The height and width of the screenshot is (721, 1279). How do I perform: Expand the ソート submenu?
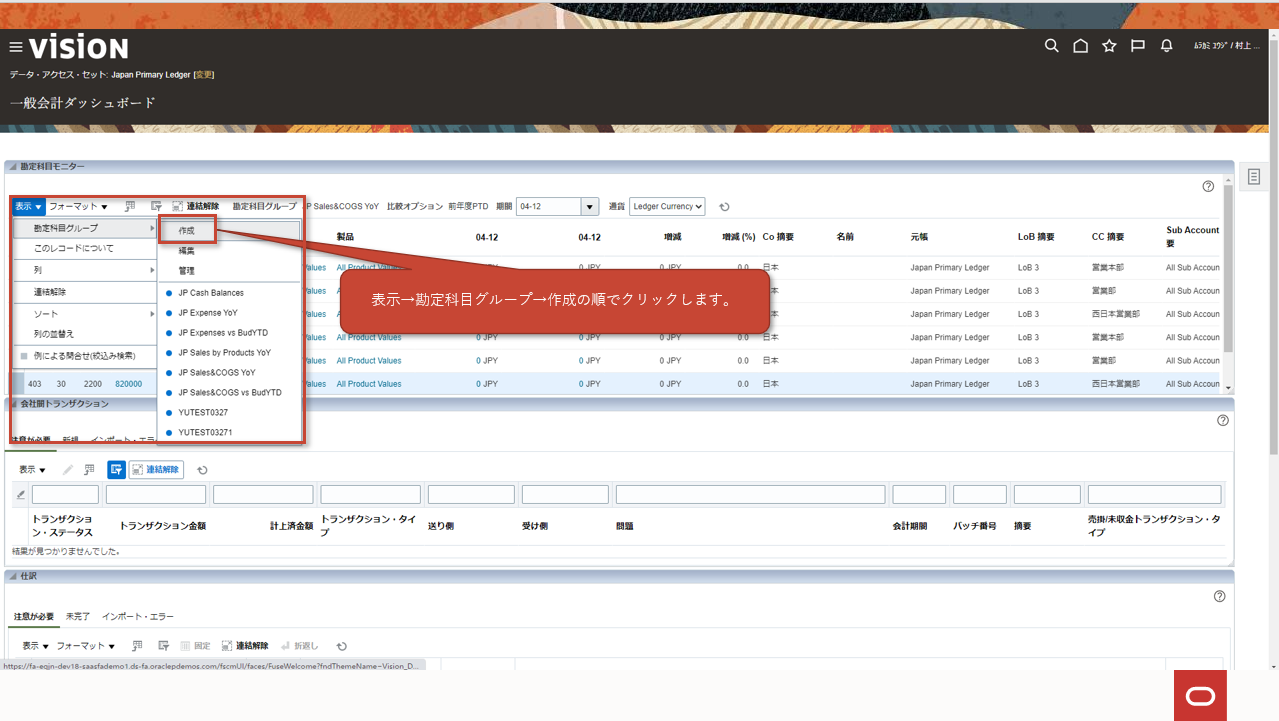(x=85, y=314)
